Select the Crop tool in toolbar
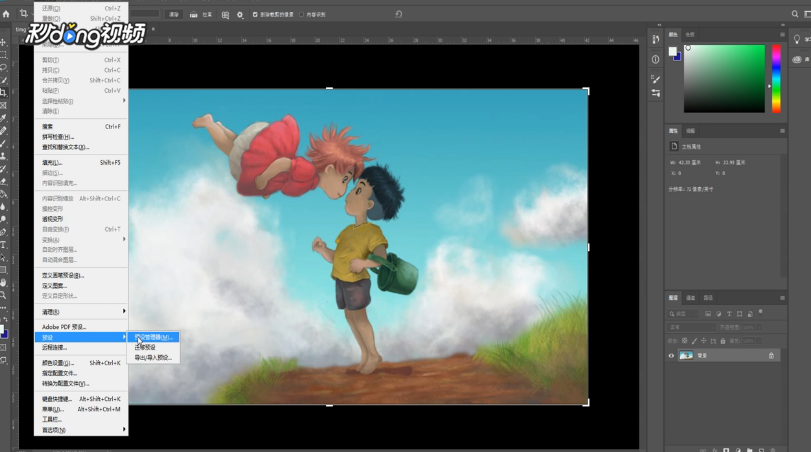The height and width of the screenshot is (452, 811). click(3, 93)
